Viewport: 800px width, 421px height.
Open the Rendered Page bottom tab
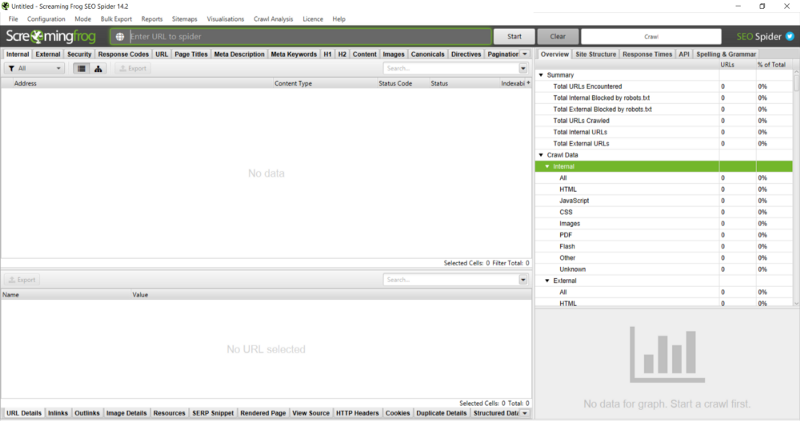click(263, 413)
